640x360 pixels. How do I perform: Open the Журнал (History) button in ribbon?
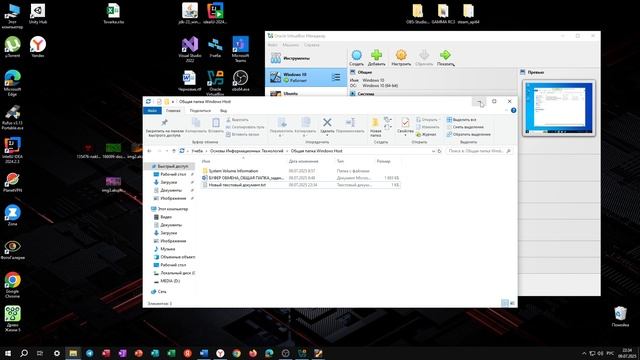pyautogui.click(x=426, y=134)
